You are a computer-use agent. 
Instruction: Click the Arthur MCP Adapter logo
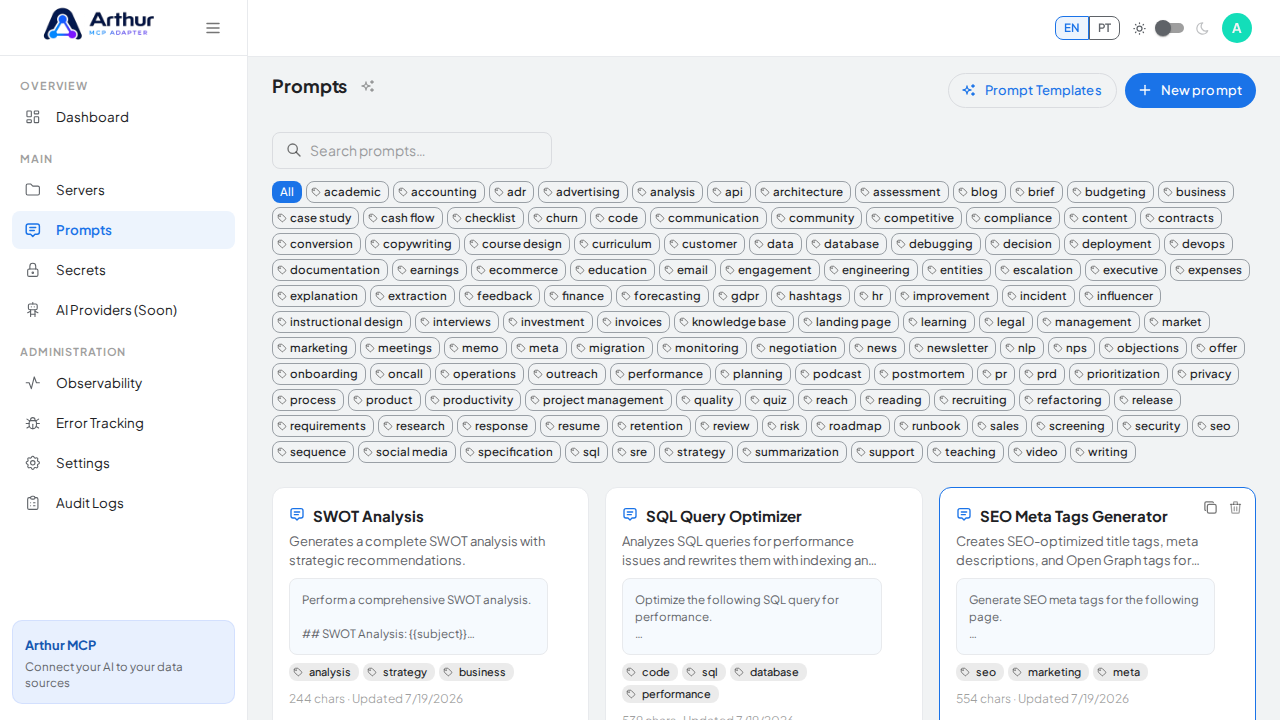coord(98,24)
